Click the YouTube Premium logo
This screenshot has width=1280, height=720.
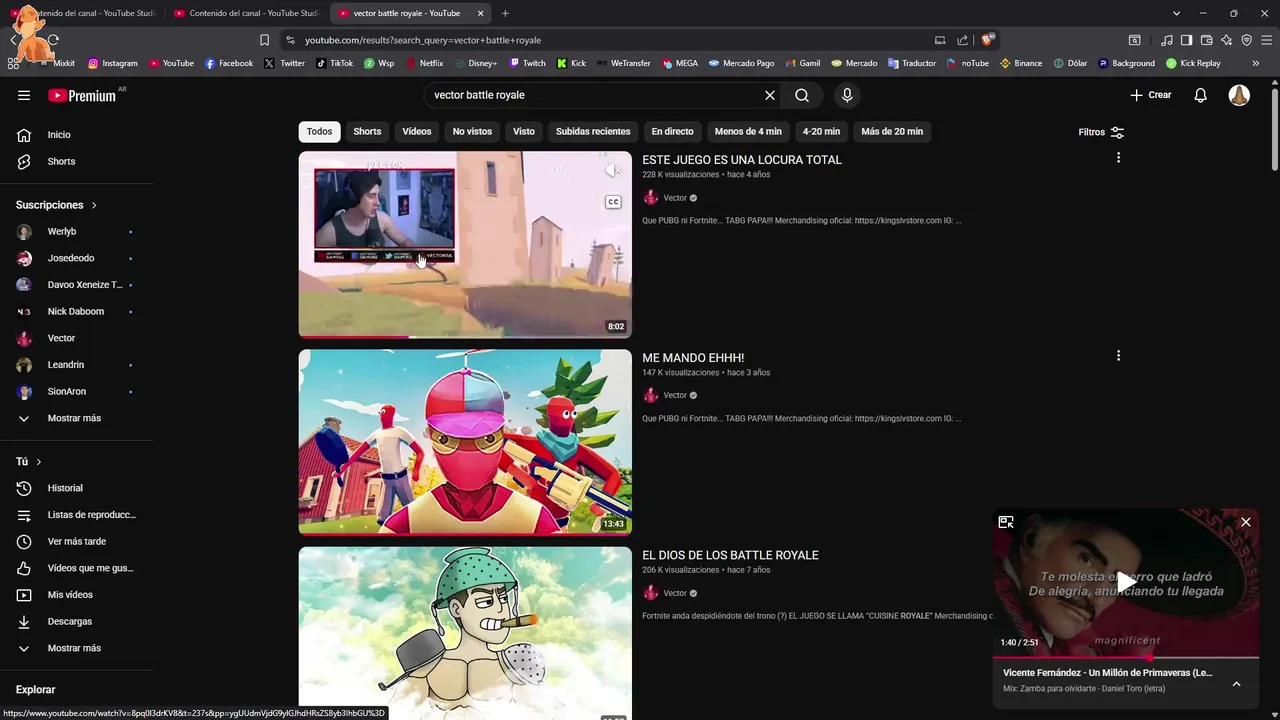coord(82,95)
